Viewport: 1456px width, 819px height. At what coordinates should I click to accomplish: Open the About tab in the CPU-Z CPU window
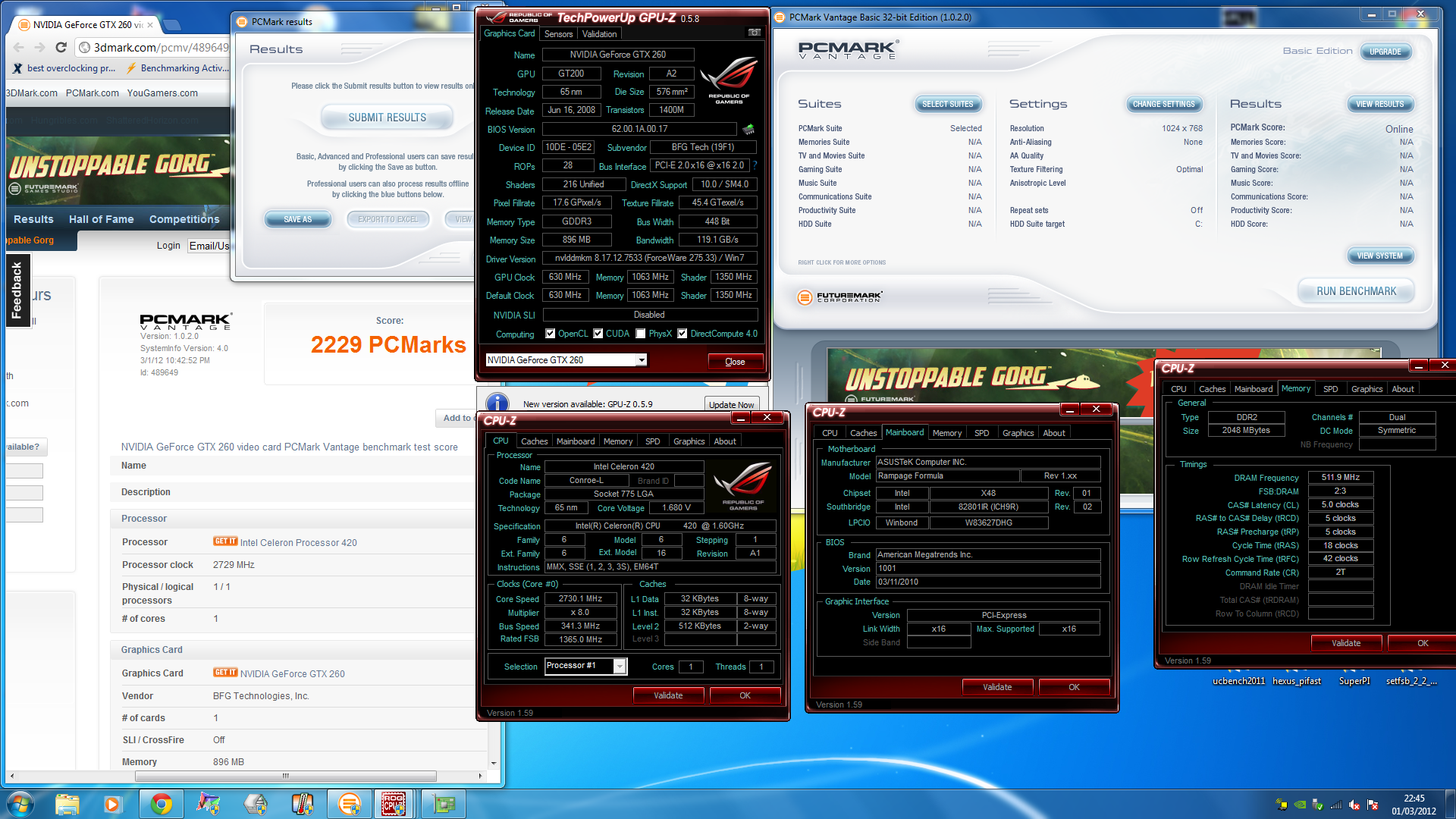pyautogui.click(x=725, y=441)
